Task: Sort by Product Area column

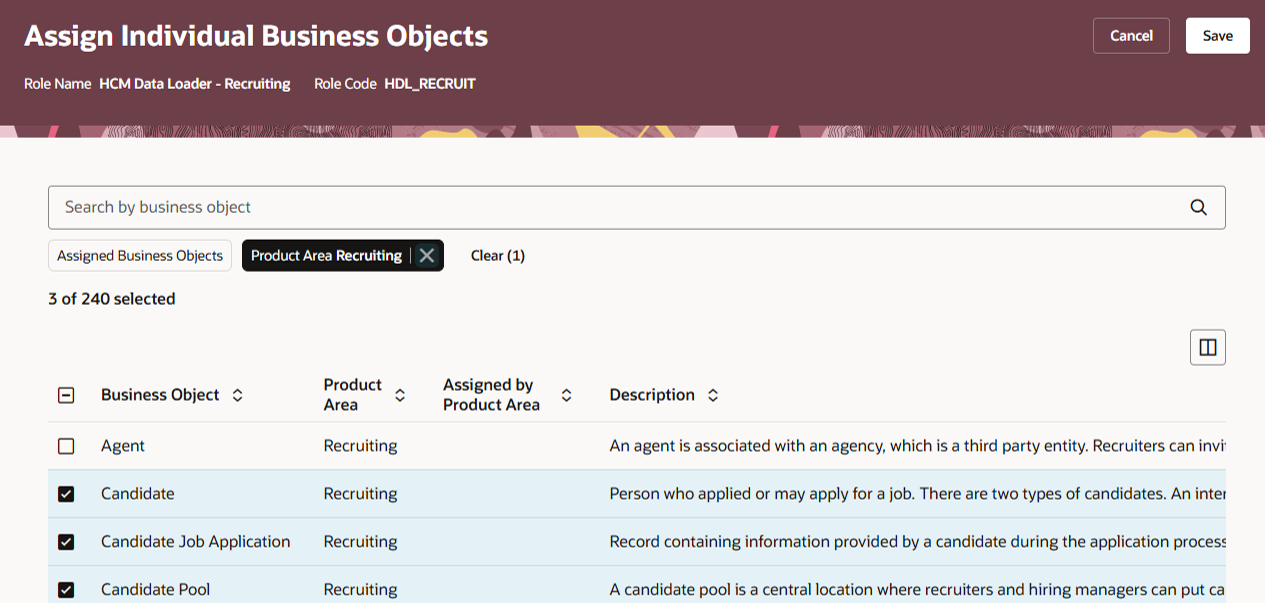Action: tap(400, 395)
